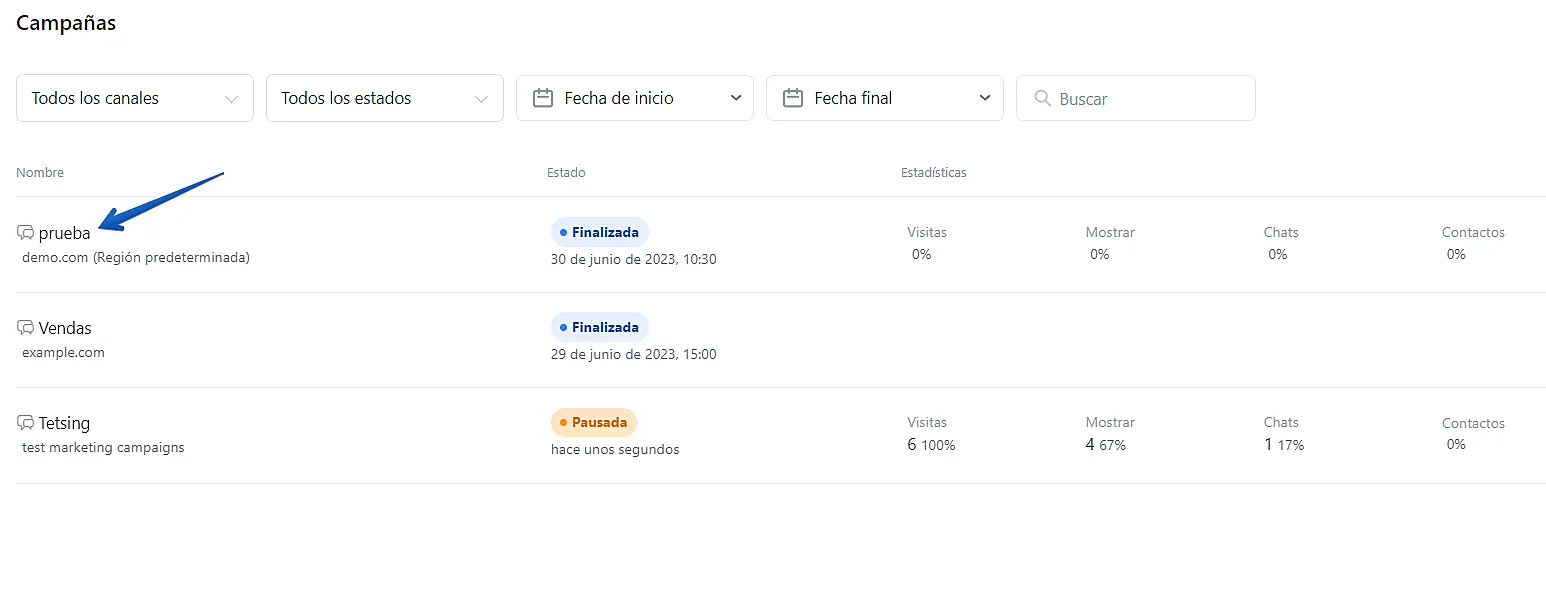1546x589 pixels.
Task: Expand the Todos los estados filter
Action: coord(385,98)
